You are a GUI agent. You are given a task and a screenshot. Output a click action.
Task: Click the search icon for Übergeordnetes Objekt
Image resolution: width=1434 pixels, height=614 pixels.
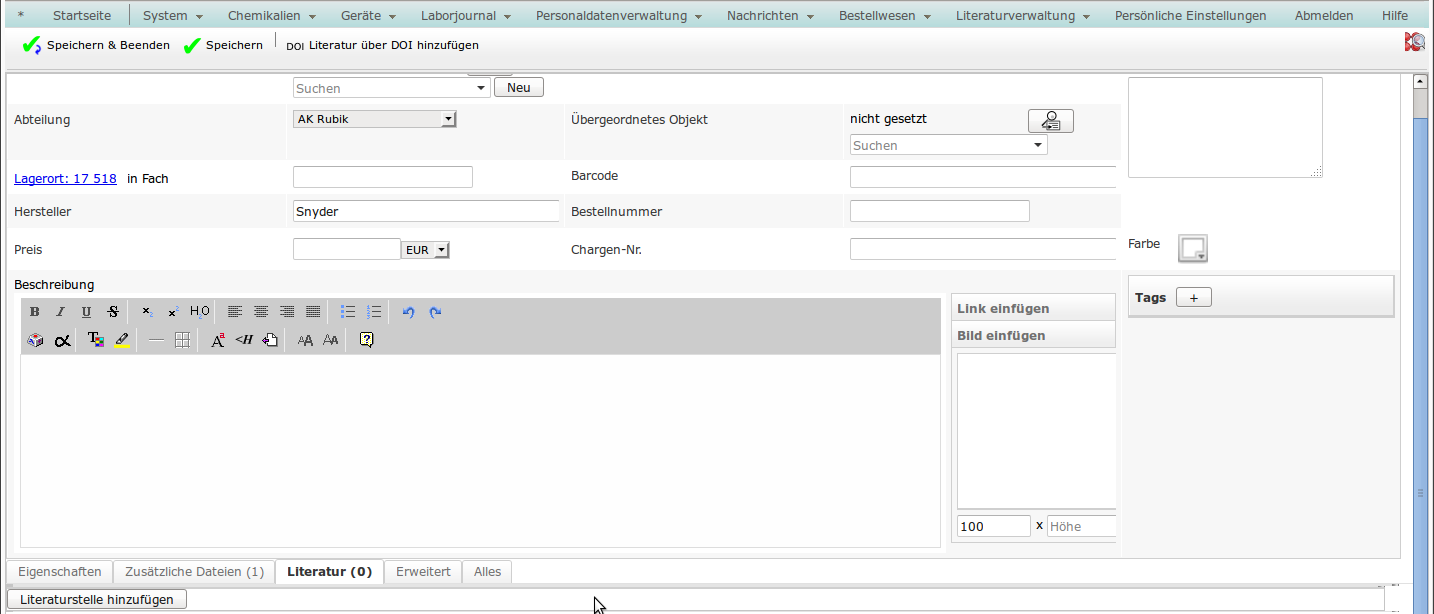1050,121
